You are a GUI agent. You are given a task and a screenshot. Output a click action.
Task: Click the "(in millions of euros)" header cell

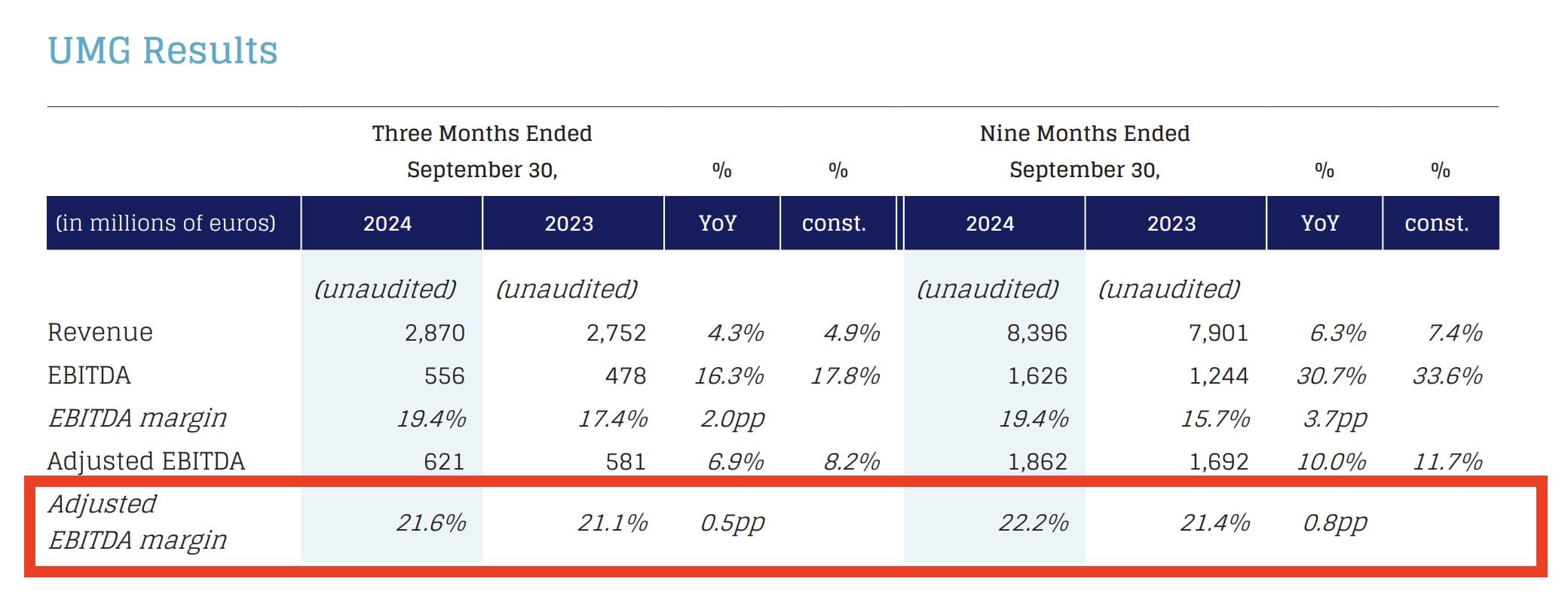(166, 223)
